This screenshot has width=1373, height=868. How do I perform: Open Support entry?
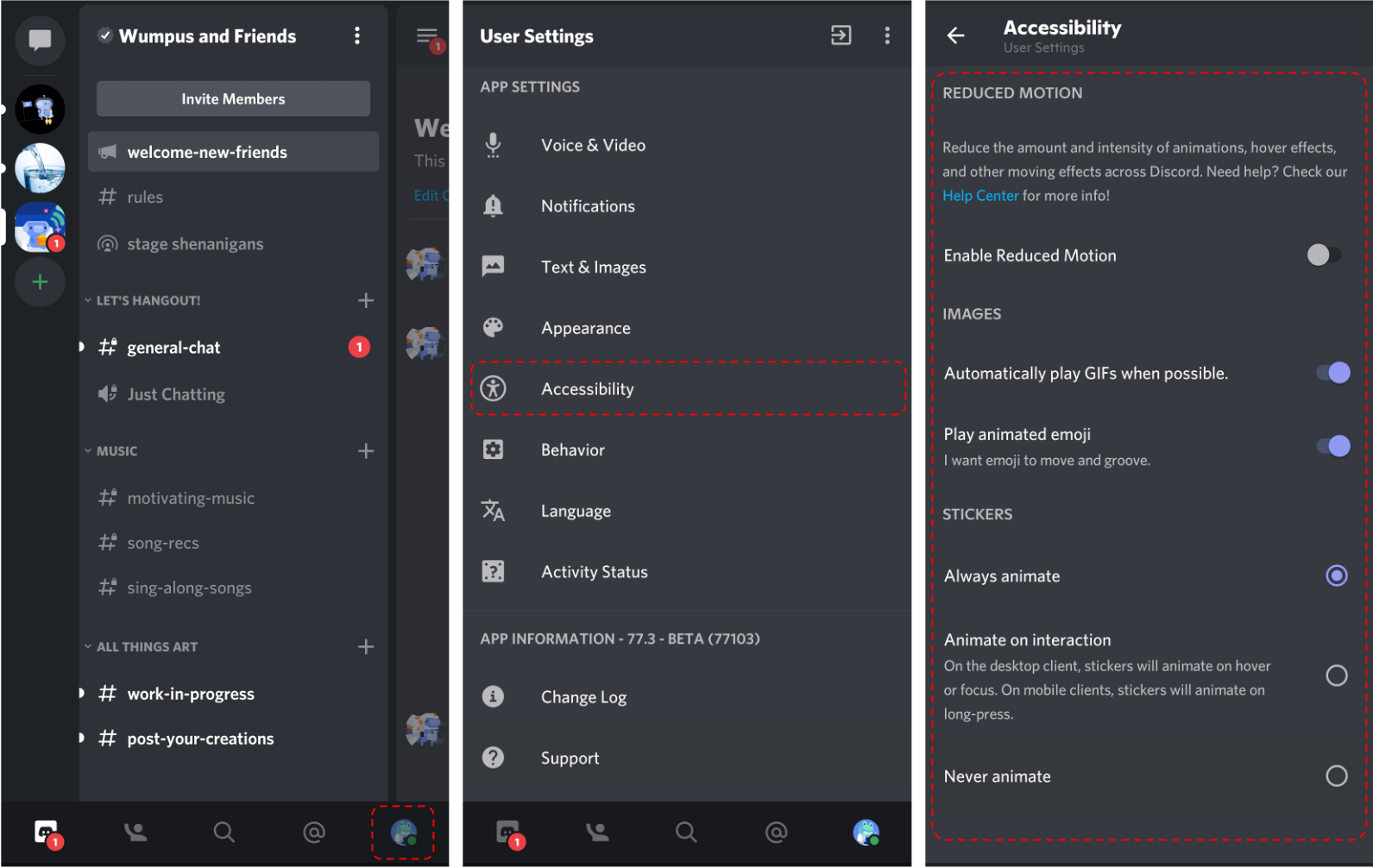click(x=687, y=758)
